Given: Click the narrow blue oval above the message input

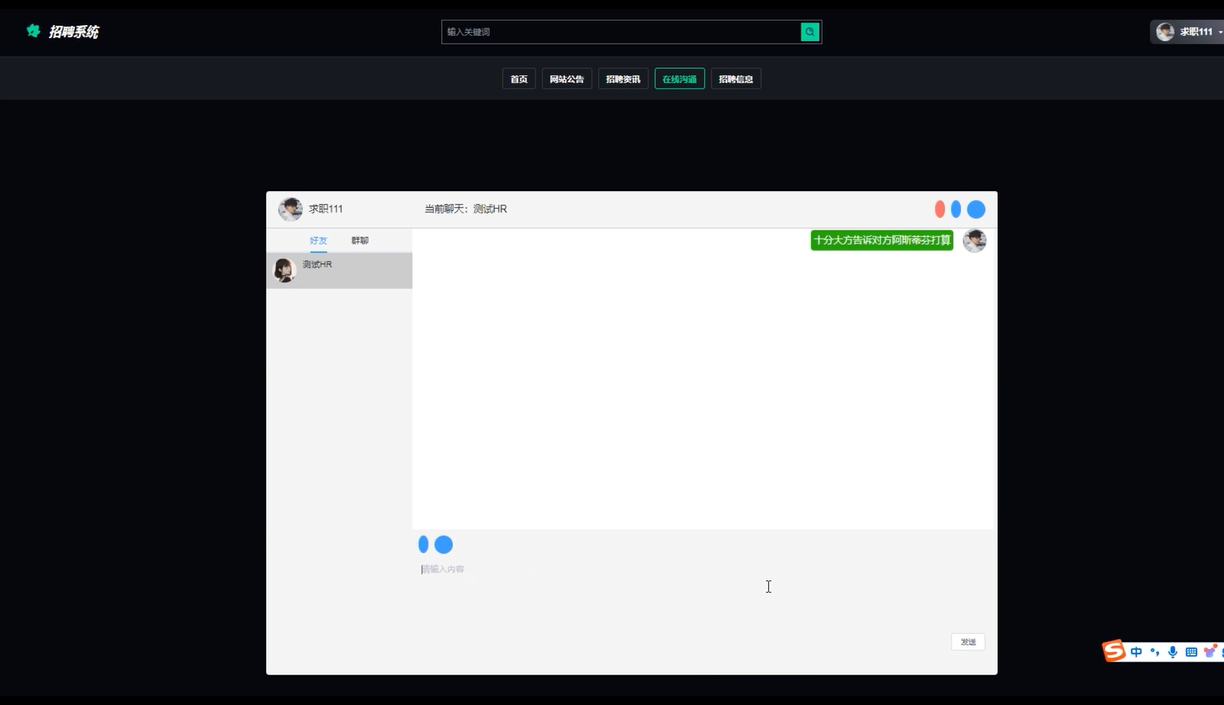Looking at the screenshot, I should (x=423, y=544).
